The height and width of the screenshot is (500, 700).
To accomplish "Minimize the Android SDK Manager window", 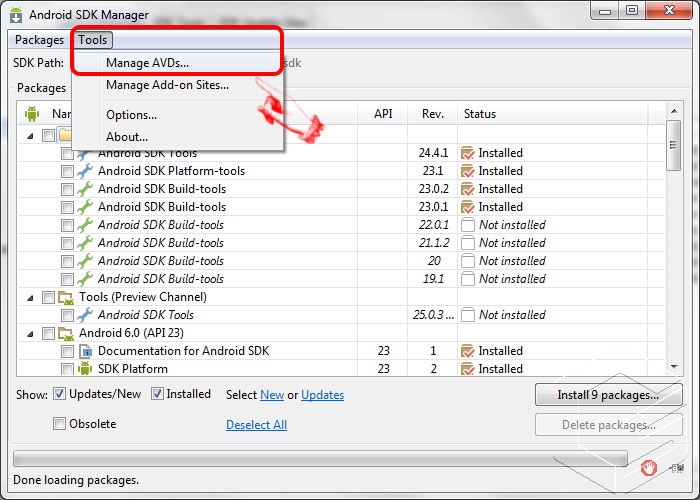I will (605, 11).
